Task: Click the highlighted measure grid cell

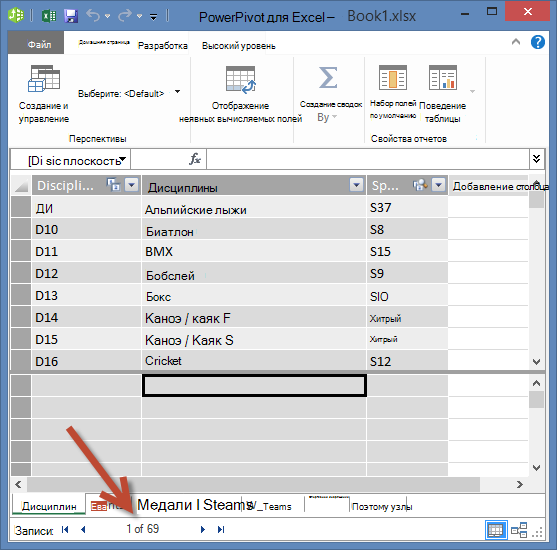Action: 254,385
